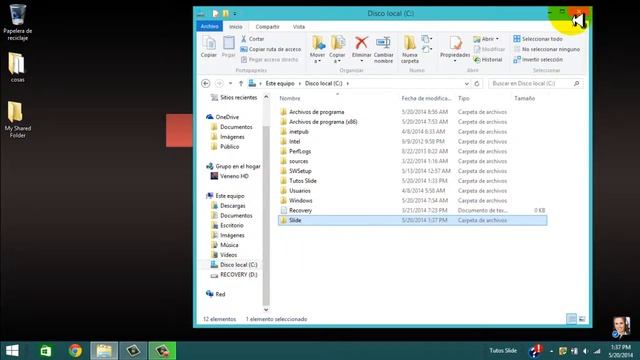Click Invertir selección
This screenshot has width=640, height=360.
[x=538, y=60]
